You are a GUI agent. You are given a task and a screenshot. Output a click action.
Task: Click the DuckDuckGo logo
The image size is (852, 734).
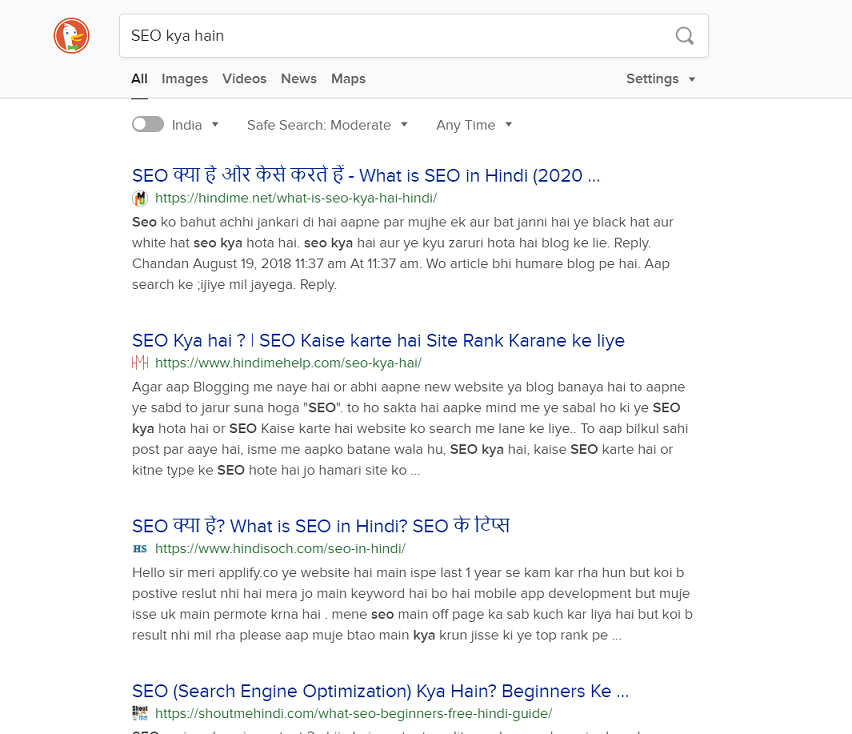click(71, 36)
